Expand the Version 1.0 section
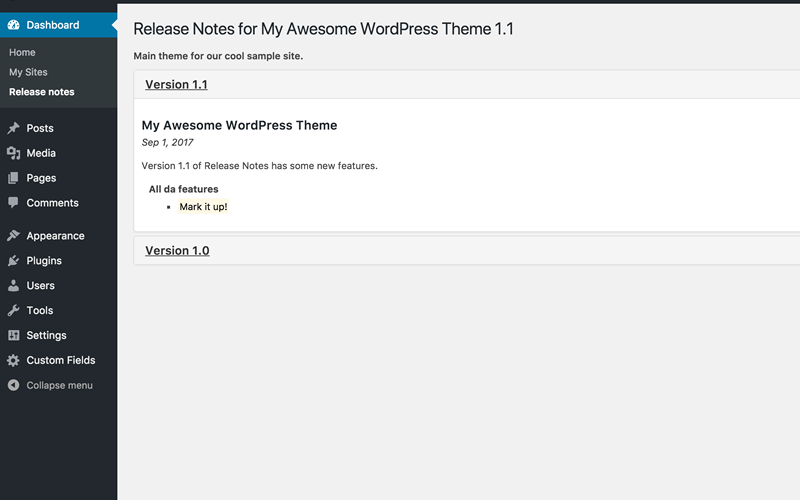Screen dimensions: 800x500 click(x=177, y=251)
